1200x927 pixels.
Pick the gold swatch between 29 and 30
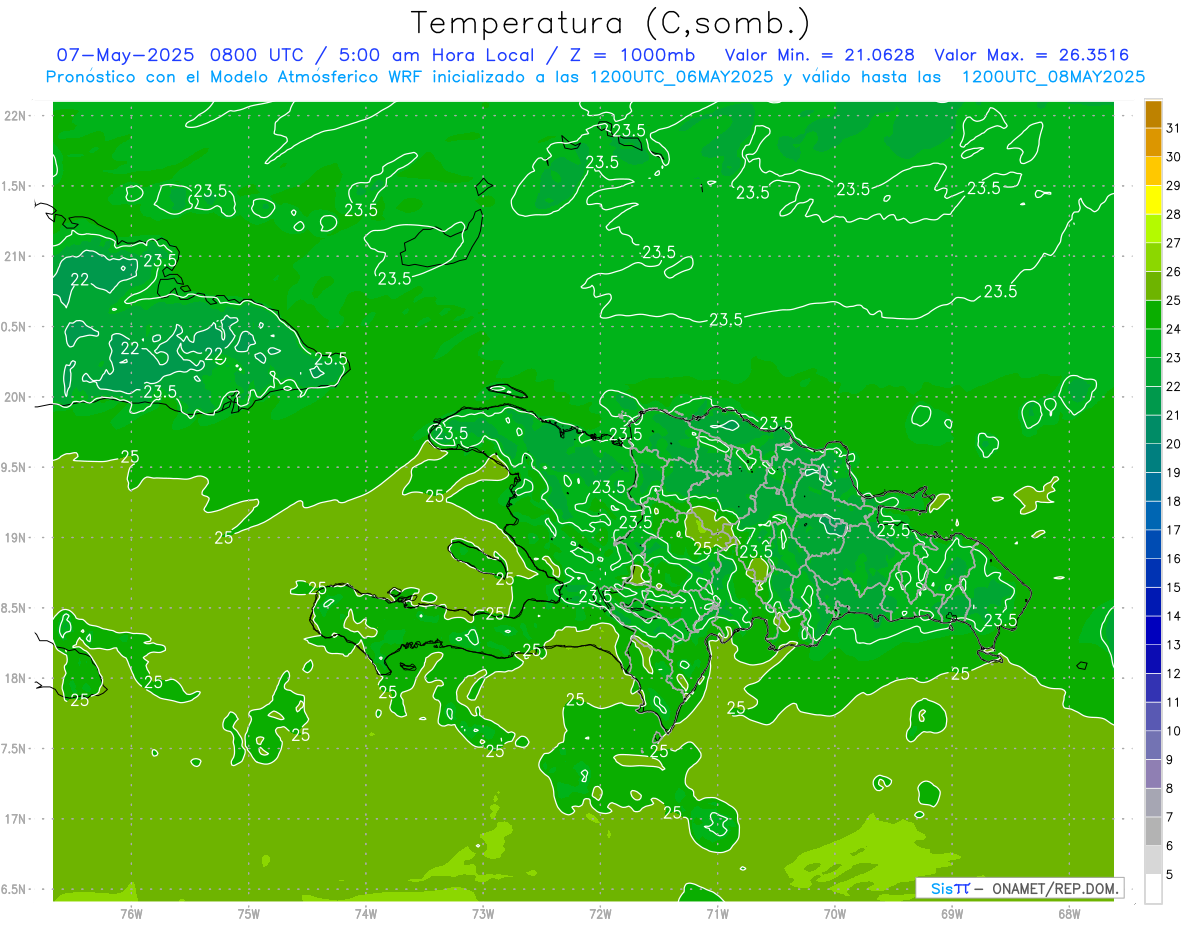[1153, 172]
